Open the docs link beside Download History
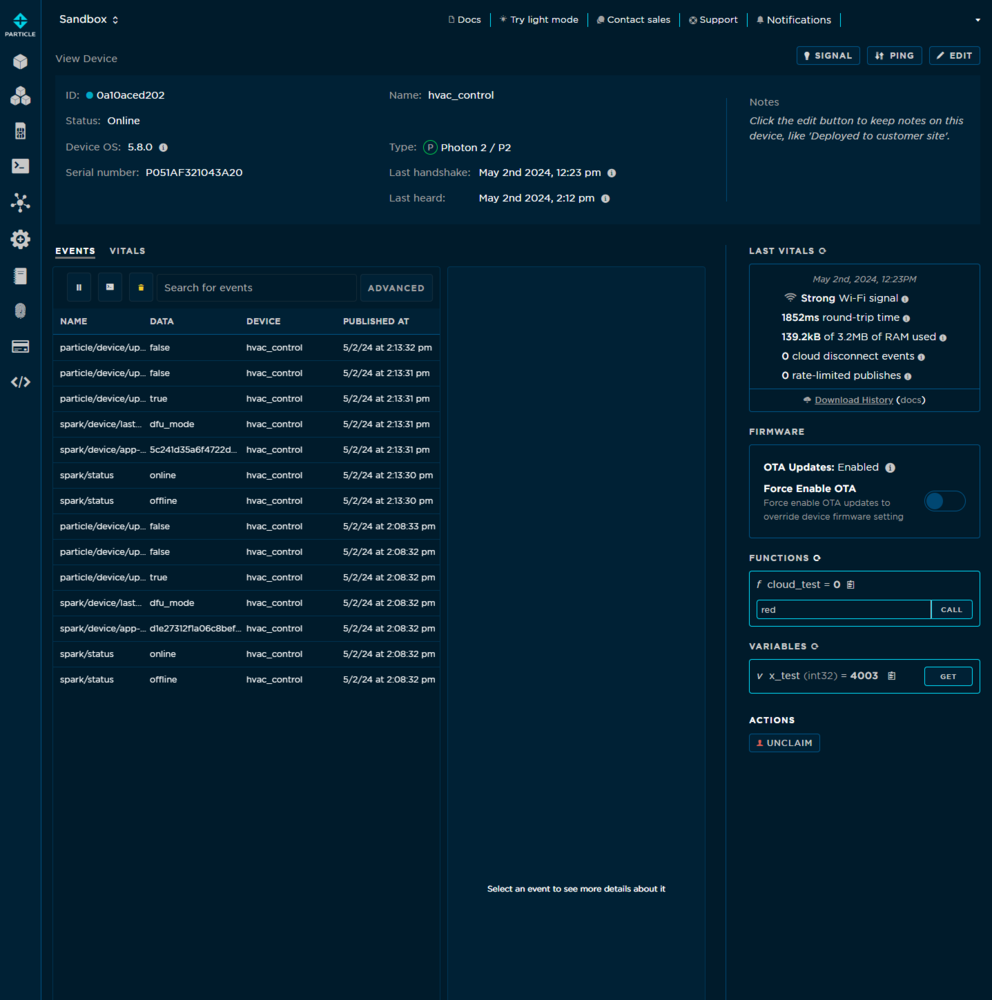 tap(910, 400)
